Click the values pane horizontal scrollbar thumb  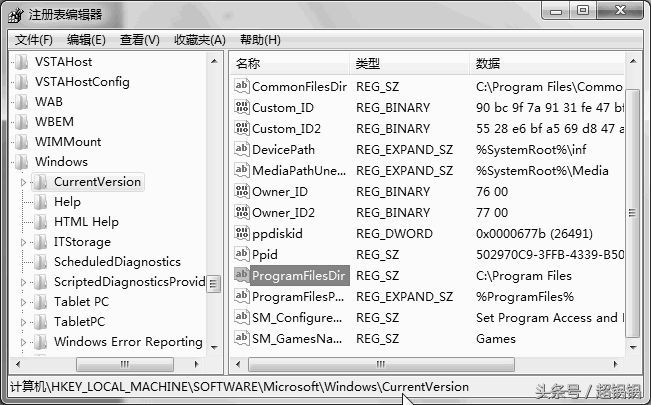tap(381, 364)
